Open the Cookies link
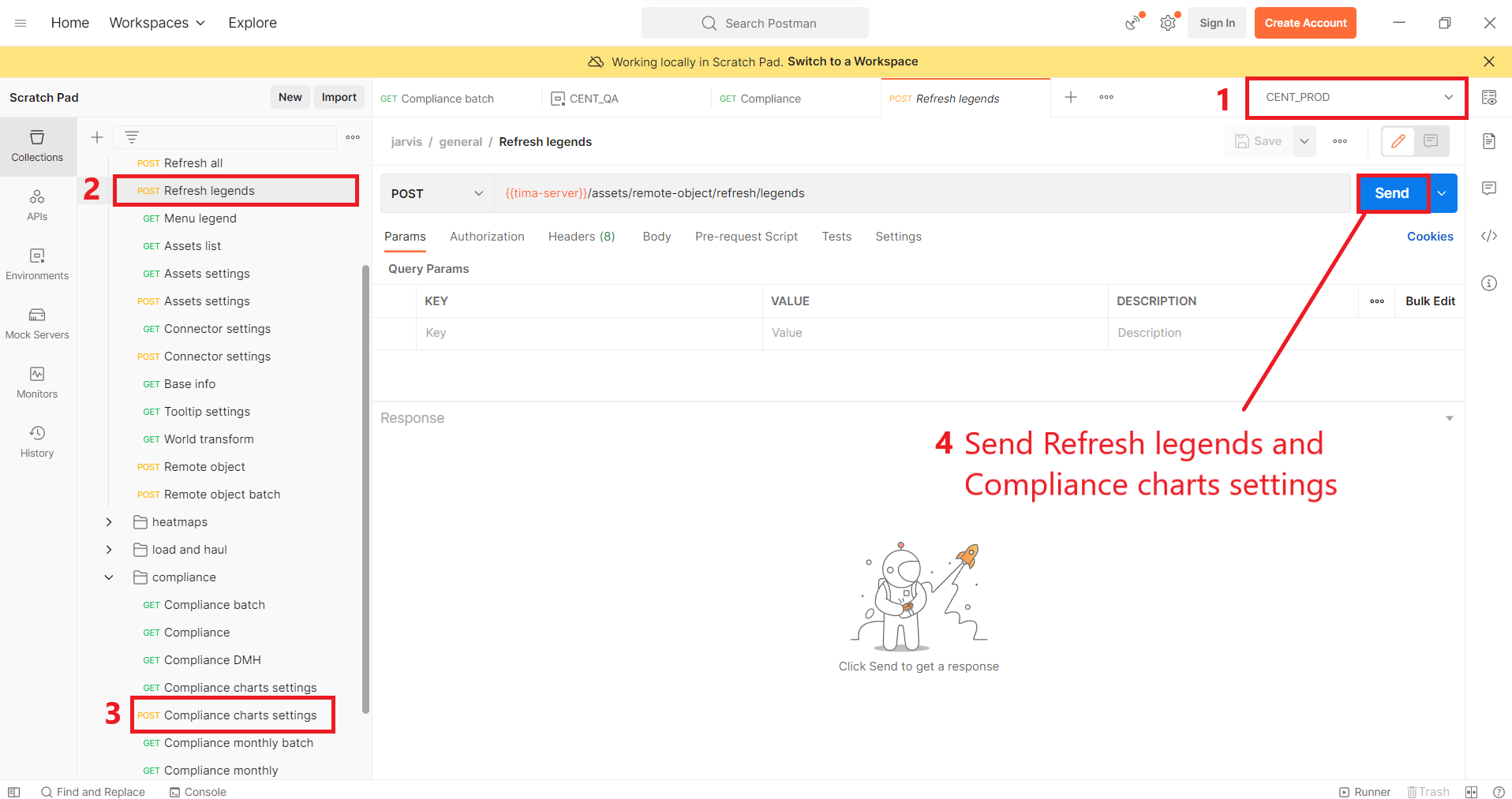The image size is (1512, 799). coord(1430,237)
